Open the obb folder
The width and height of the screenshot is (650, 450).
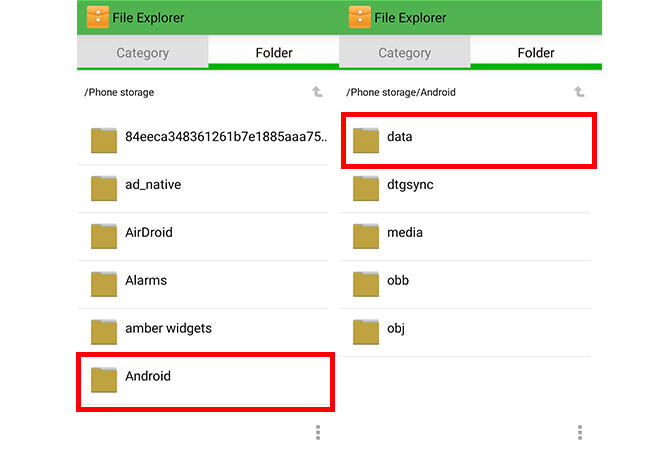coord(466,285)
